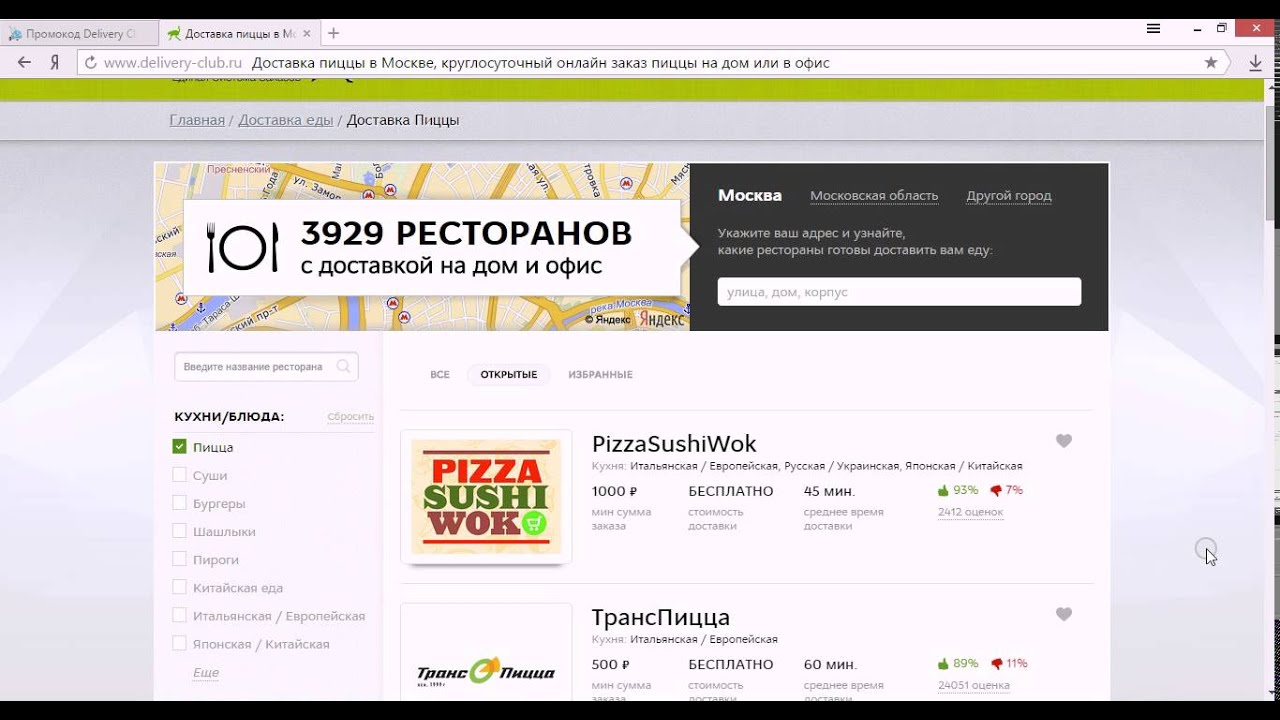The height and width of the screenshot is (720, 1280).
Task: Click the fork and plate restaurants icon
Action: coord(242,248)
